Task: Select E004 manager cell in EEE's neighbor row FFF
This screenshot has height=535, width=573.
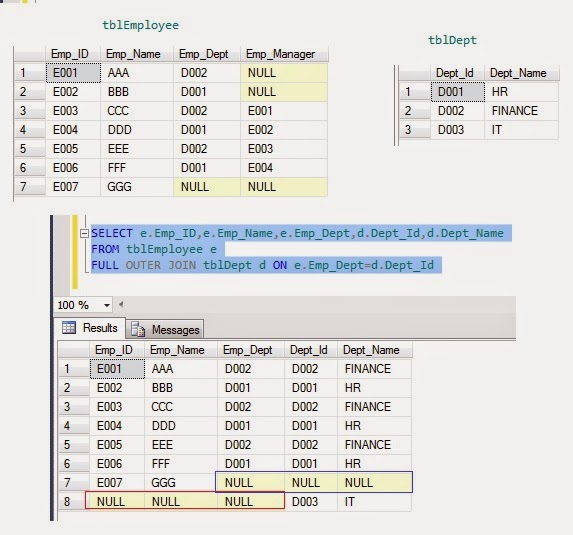Action: click(284, 168)
